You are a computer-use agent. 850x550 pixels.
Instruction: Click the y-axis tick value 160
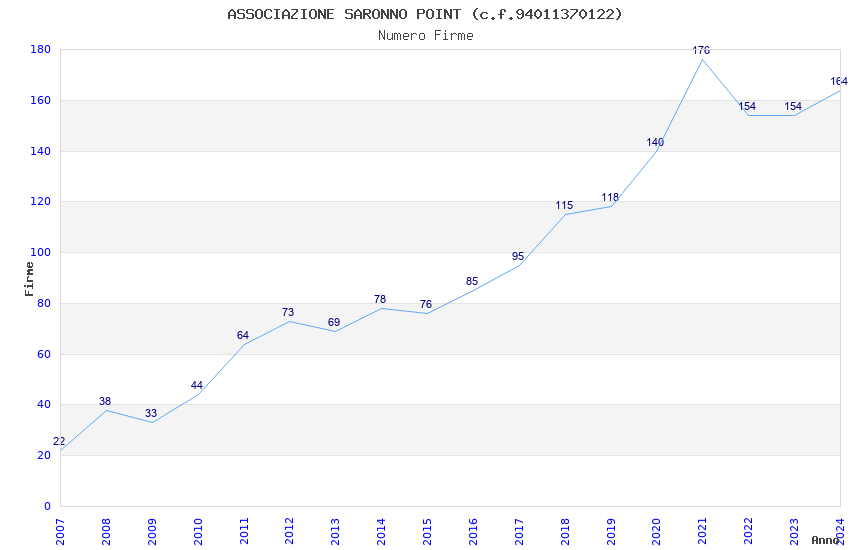tap(41, 100)
